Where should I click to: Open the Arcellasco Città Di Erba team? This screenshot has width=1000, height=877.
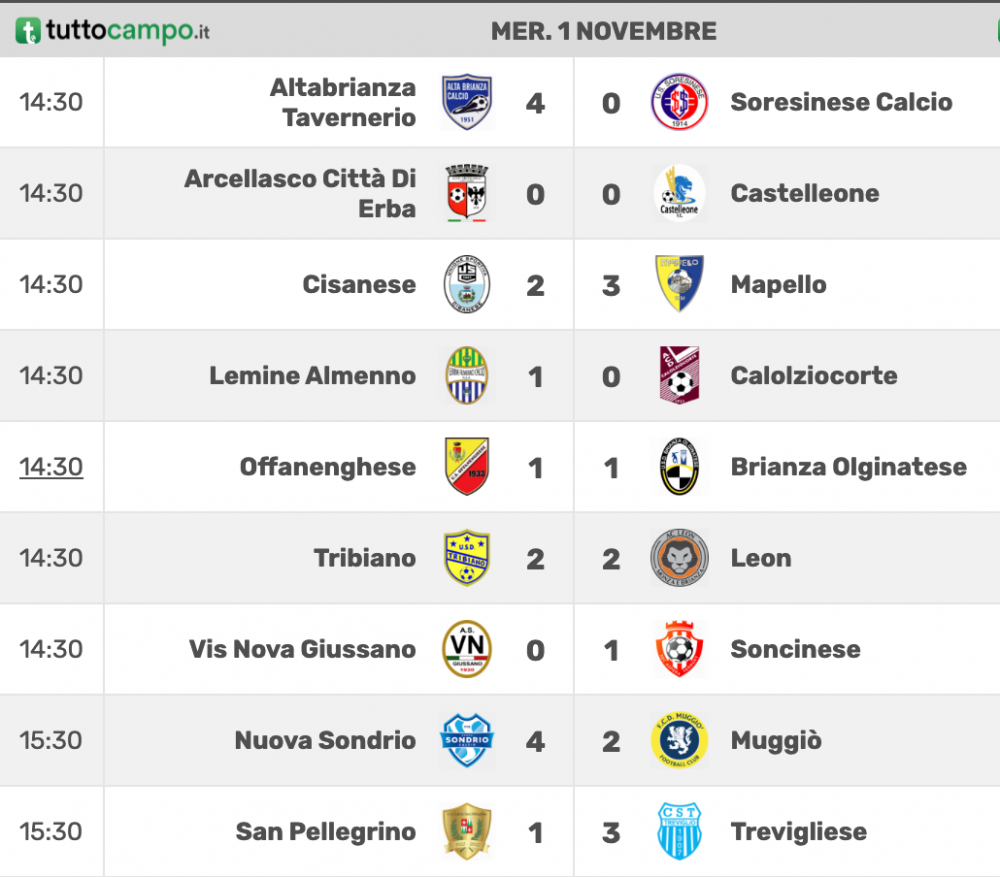click(300, 193)
